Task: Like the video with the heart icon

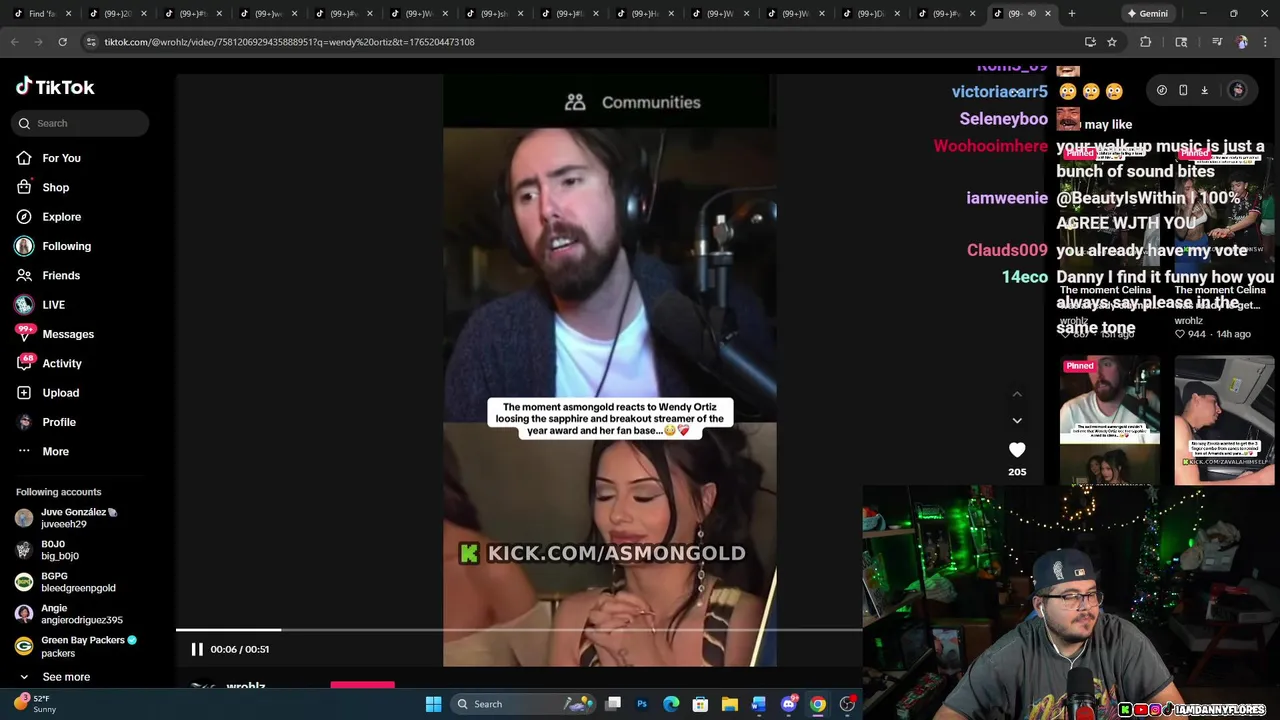Action: [x=1017, y=450]
